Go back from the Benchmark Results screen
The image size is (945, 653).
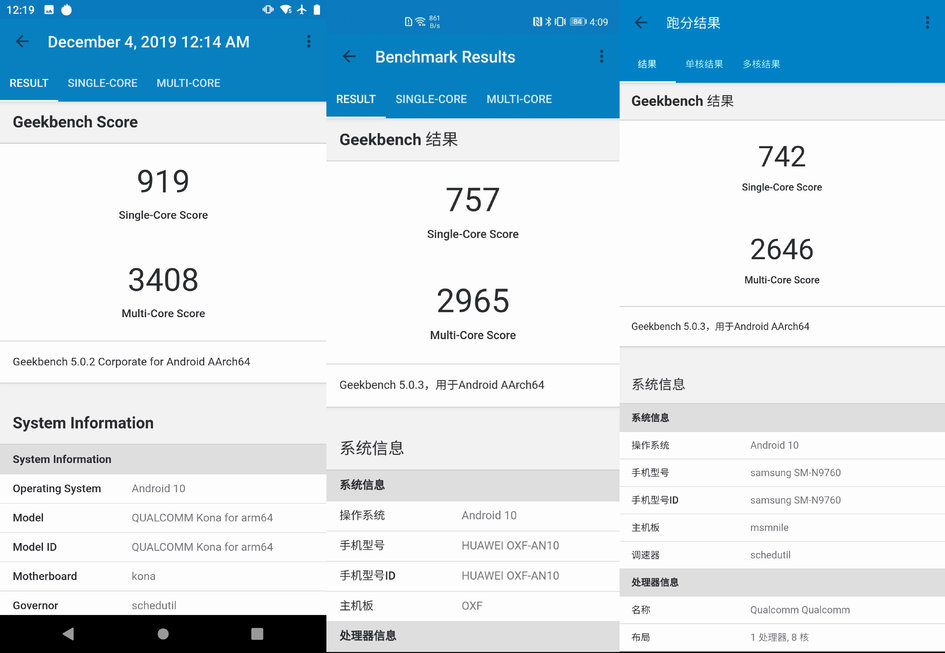(350, 57)
